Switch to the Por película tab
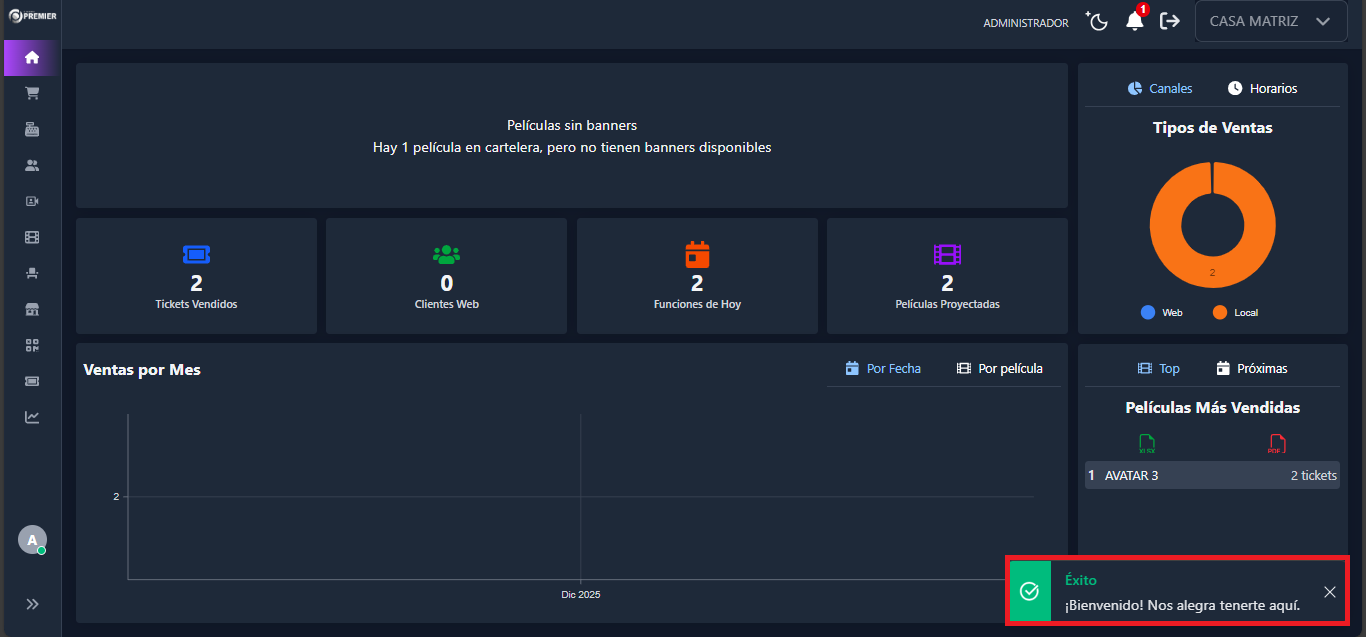This screenshot has height=637, width=1366. pyautogui.click(x=999, y=368)
